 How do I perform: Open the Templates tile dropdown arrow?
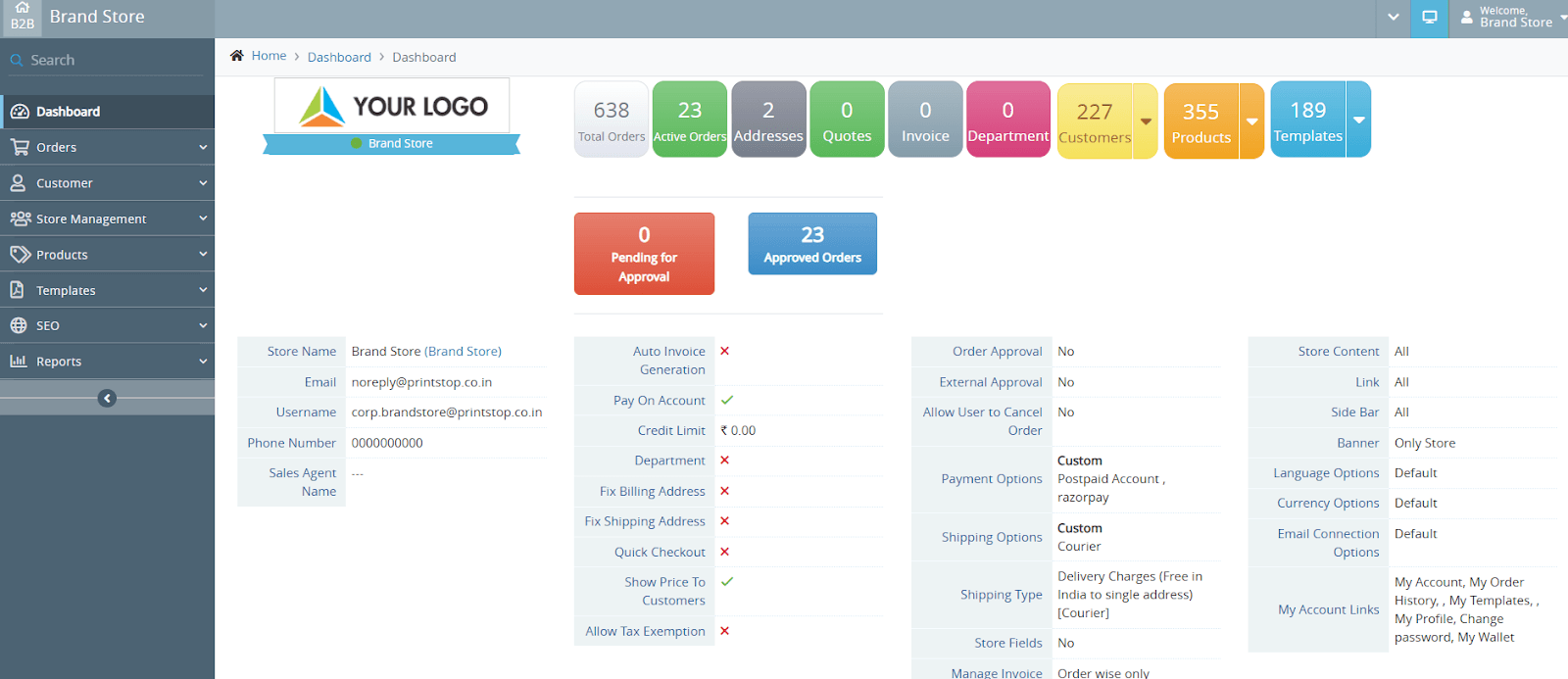pyautogui.click(x=1358, y=120)
